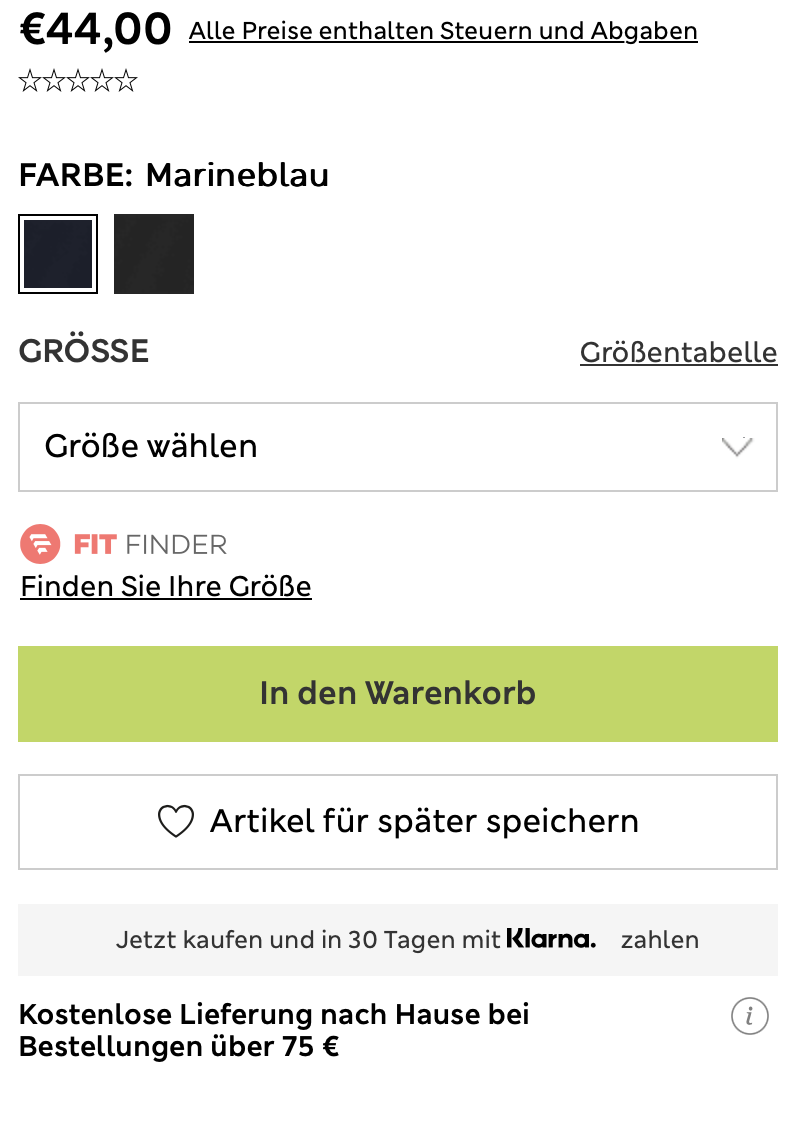Toggle saving the article for later

point(397,821)
